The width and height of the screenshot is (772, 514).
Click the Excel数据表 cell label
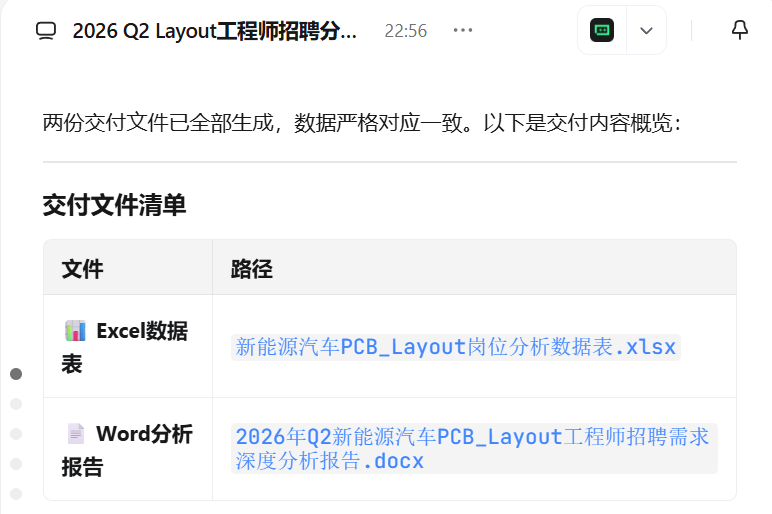[x=125, y=347]
